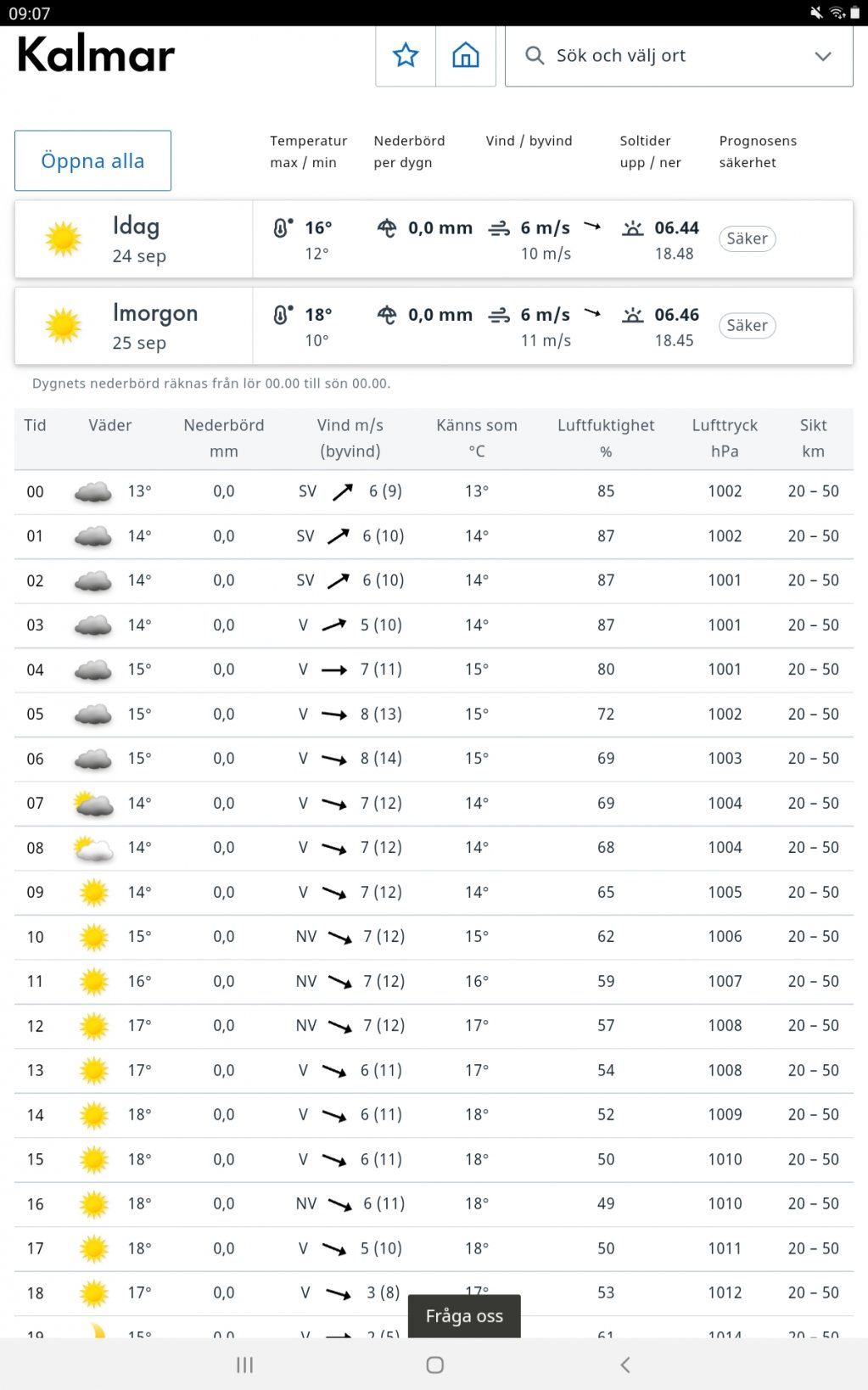
Task: Tap the home location icon
Action: [x=466, y=55]
